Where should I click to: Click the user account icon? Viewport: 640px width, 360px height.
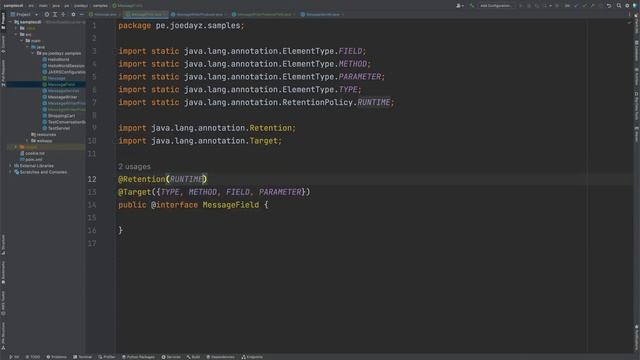tap(460, 6)
